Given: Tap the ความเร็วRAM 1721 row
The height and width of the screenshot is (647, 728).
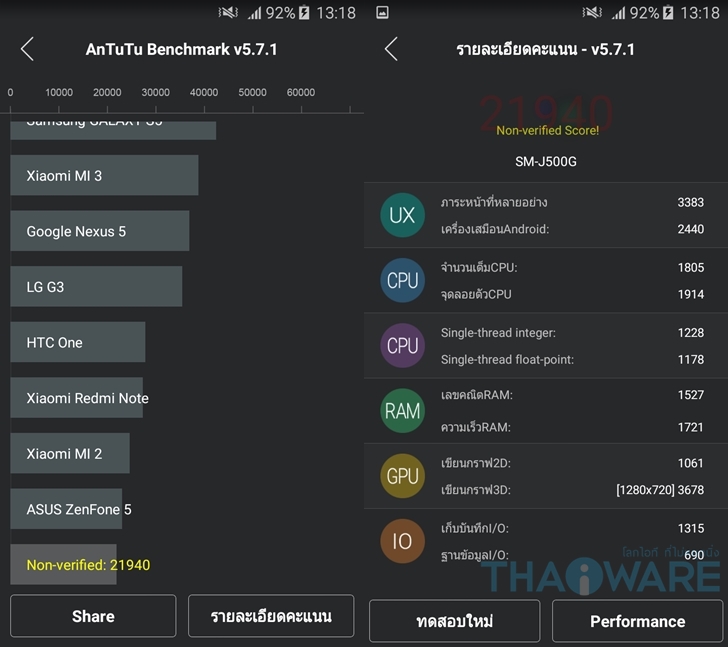Looking at the screenshot, I should click(572, 427).
